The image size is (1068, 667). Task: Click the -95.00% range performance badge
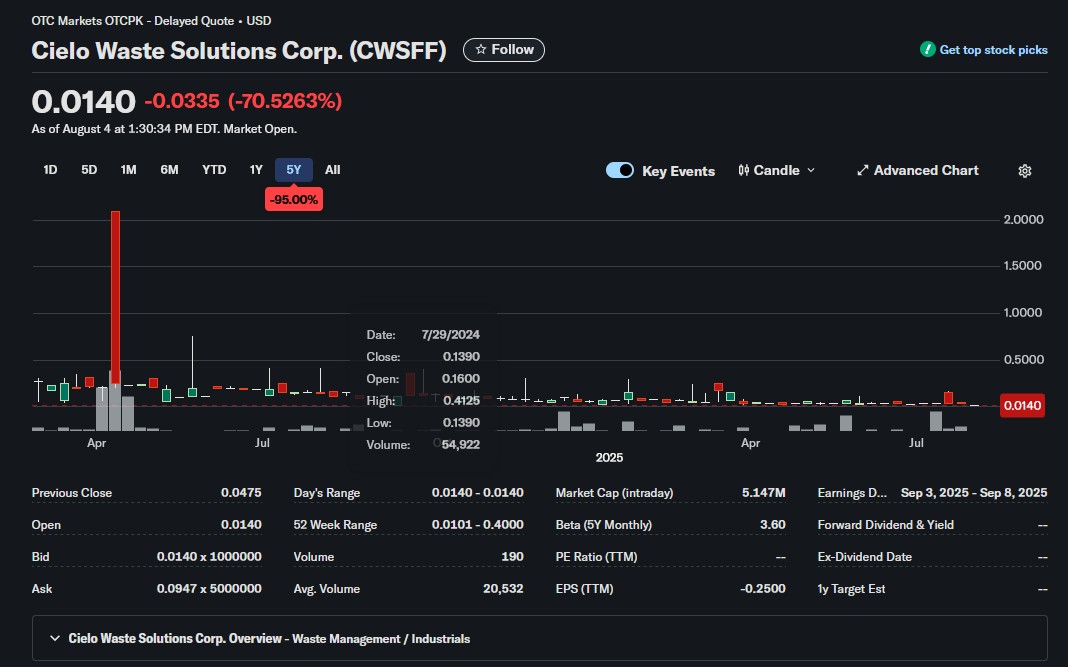coord(294,200)
